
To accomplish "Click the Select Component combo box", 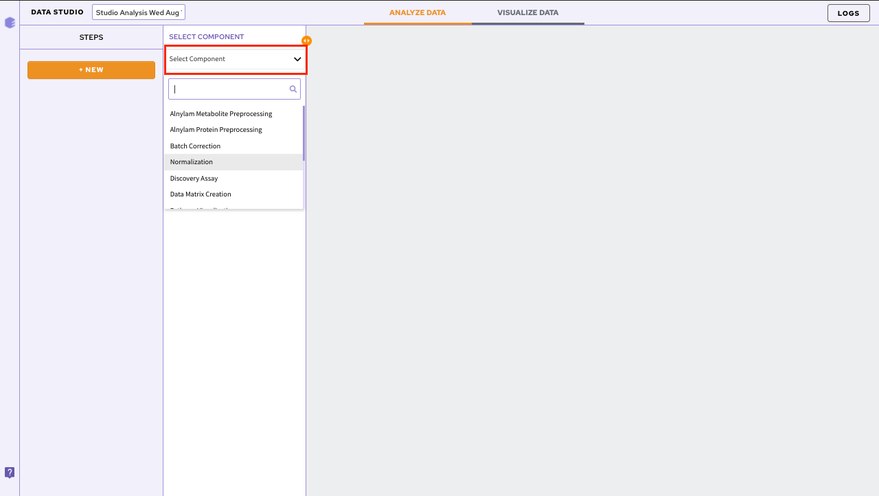I will pos(235,59).
